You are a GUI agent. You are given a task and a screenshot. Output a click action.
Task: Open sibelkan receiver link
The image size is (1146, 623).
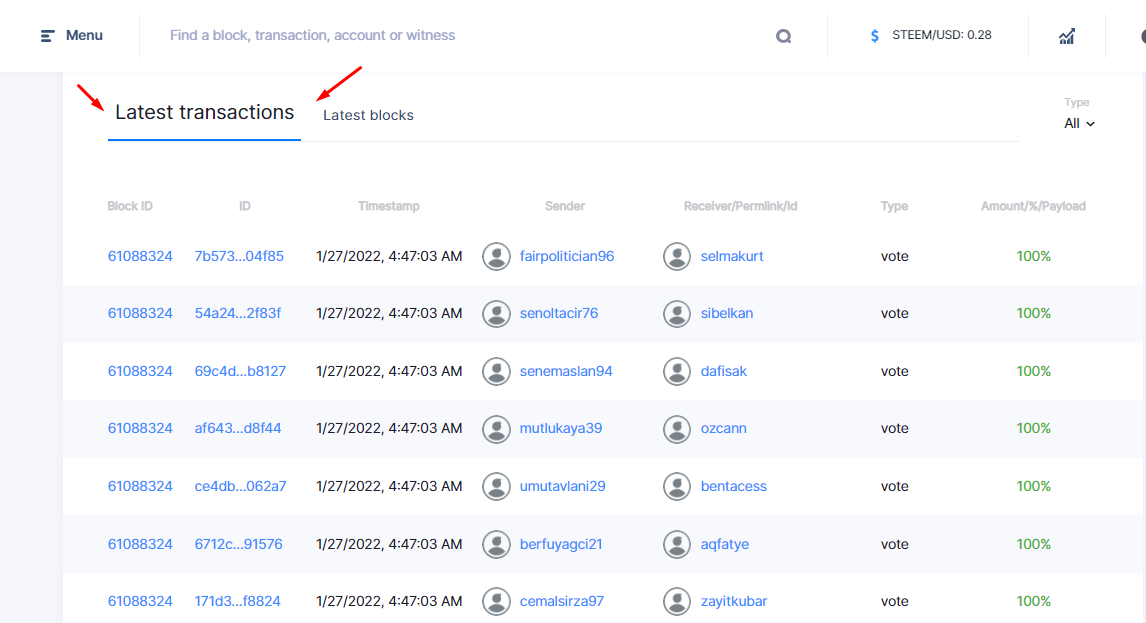[x=726, y=313]
